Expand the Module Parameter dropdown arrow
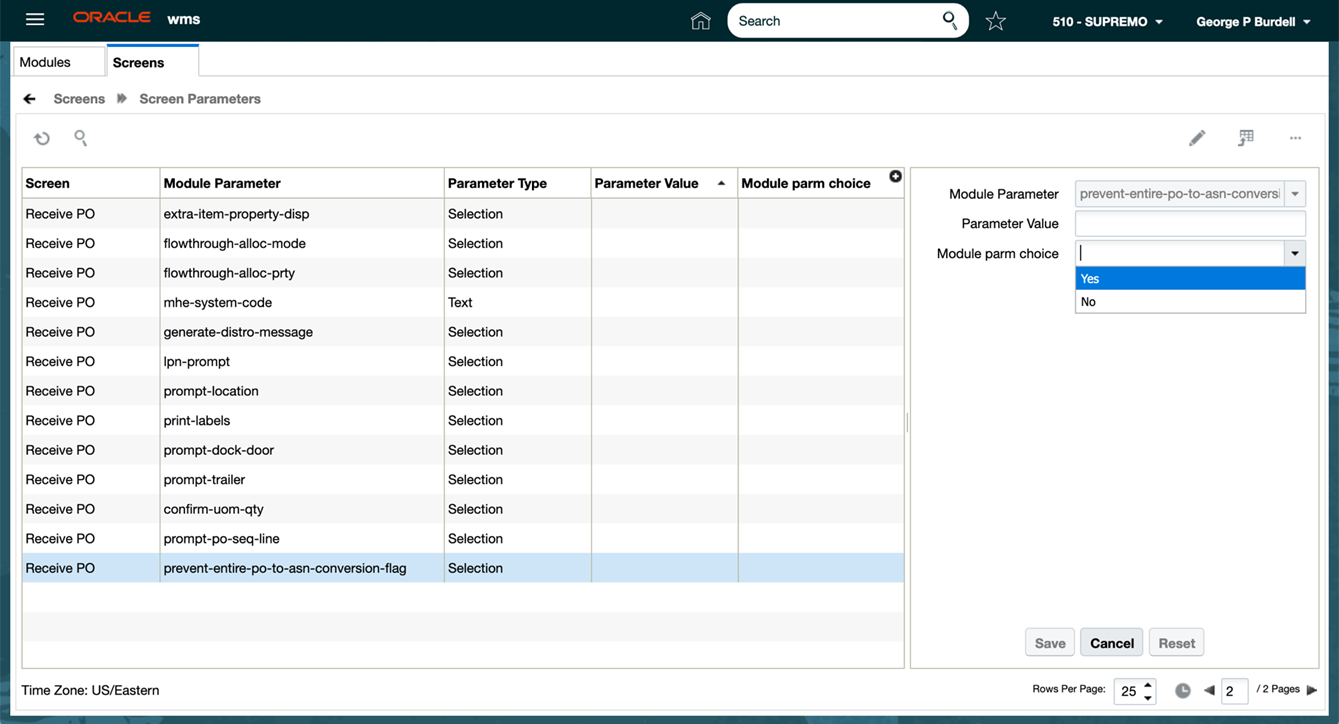The width and height of the screenshot is (1339, 724). (1295, 194)
